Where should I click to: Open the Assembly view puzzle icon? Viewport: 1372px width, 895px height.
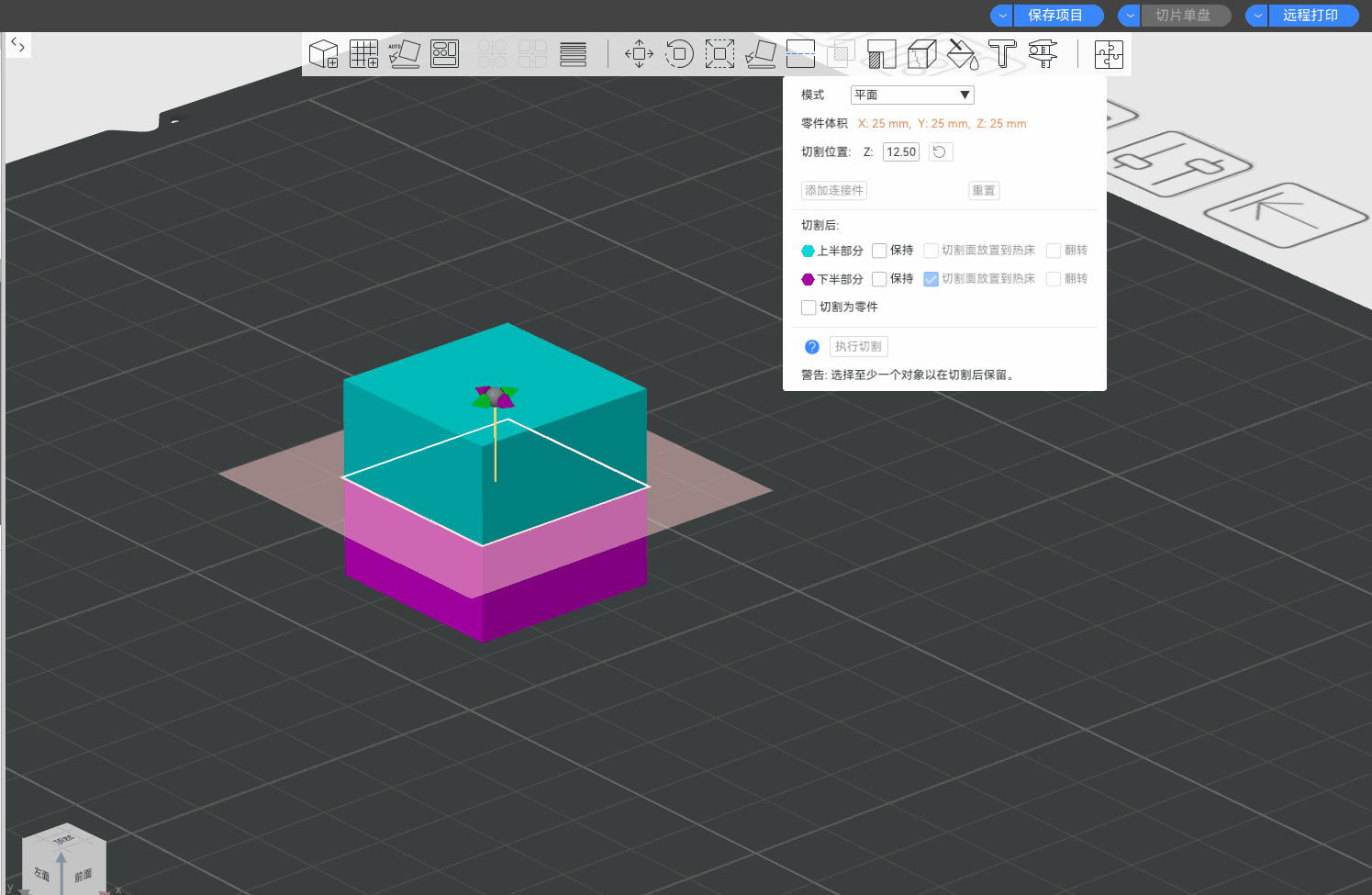[1109, 54]
